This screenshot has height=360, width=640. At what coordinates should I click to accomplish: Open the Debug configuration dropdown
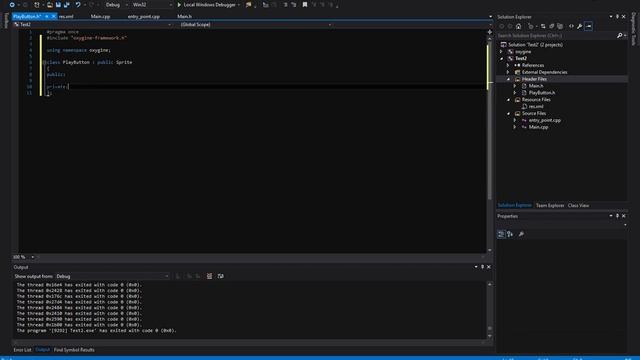coord(116,5)
